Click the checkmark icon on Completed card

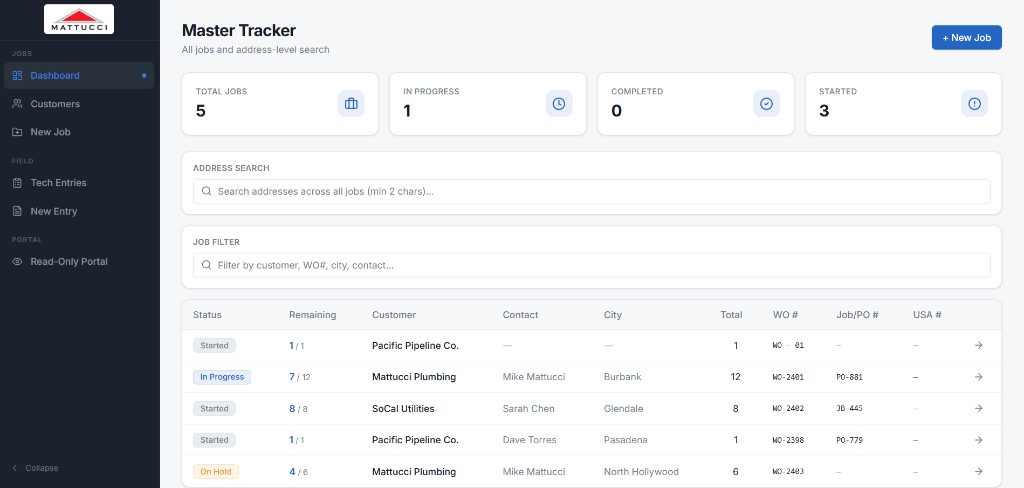coord(767,104)
